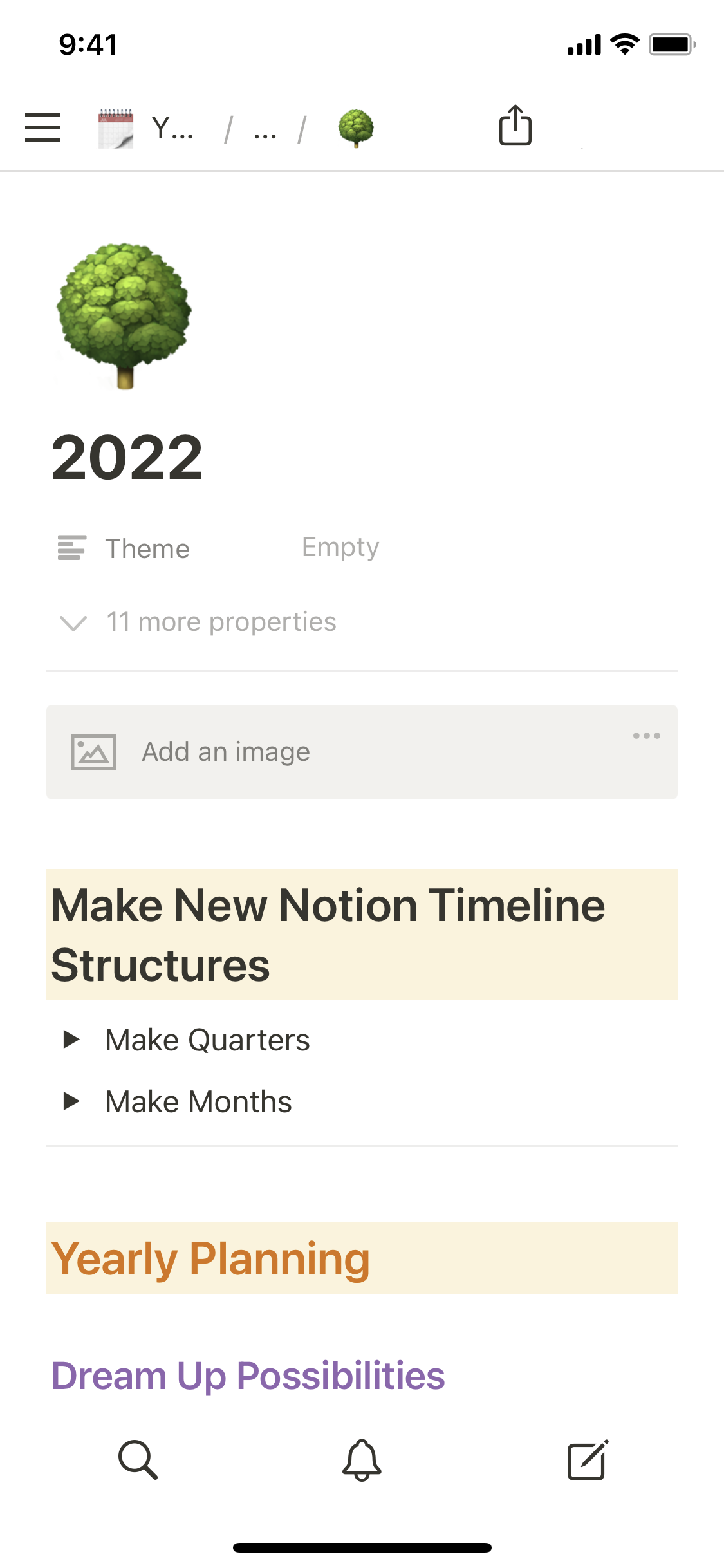Tap the 2022 page title
This screenshot has width=724, height=1568.
[127, 458]
